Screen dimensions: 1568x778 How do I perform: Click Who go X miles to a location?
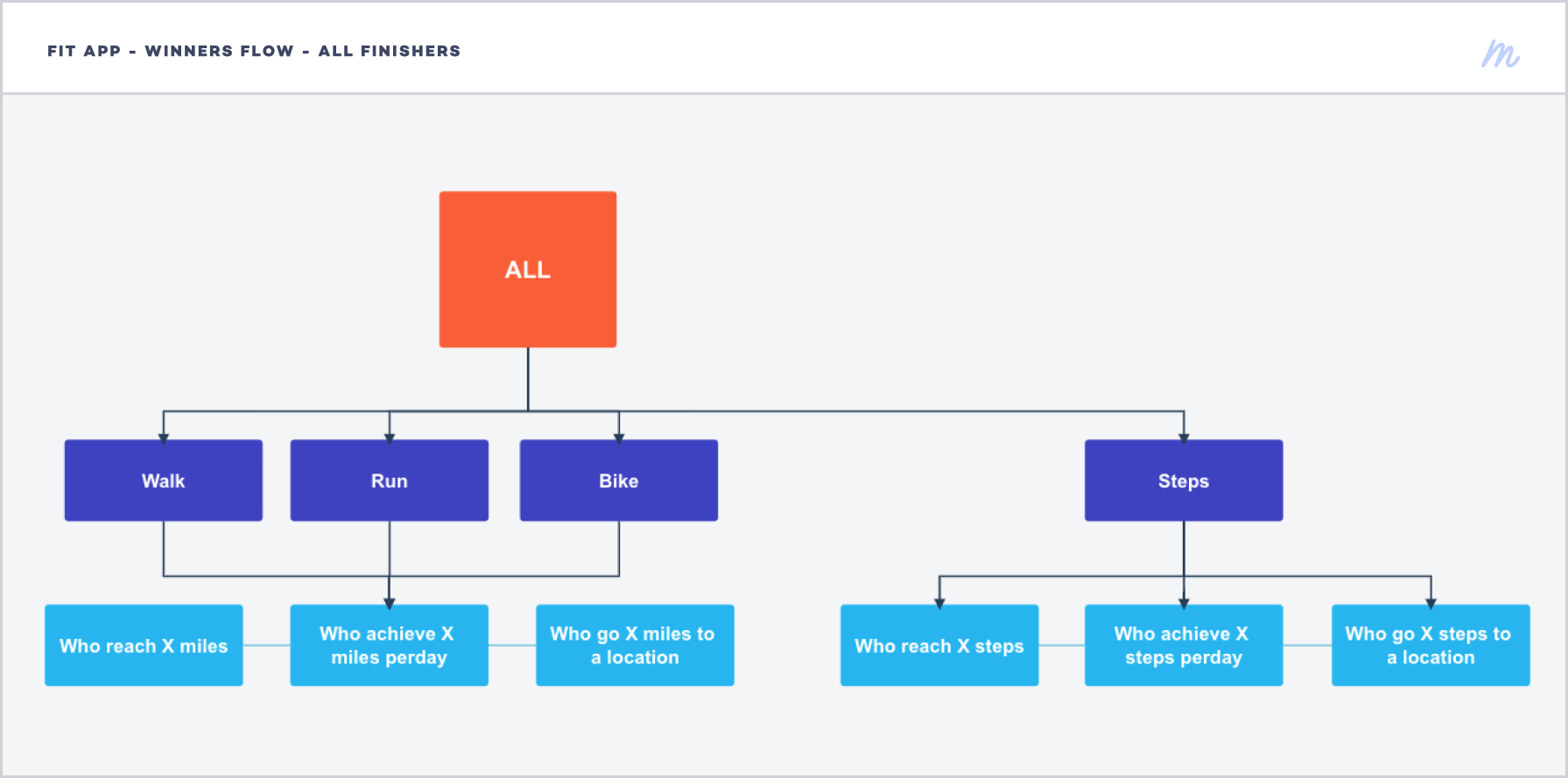click(635, 645)
